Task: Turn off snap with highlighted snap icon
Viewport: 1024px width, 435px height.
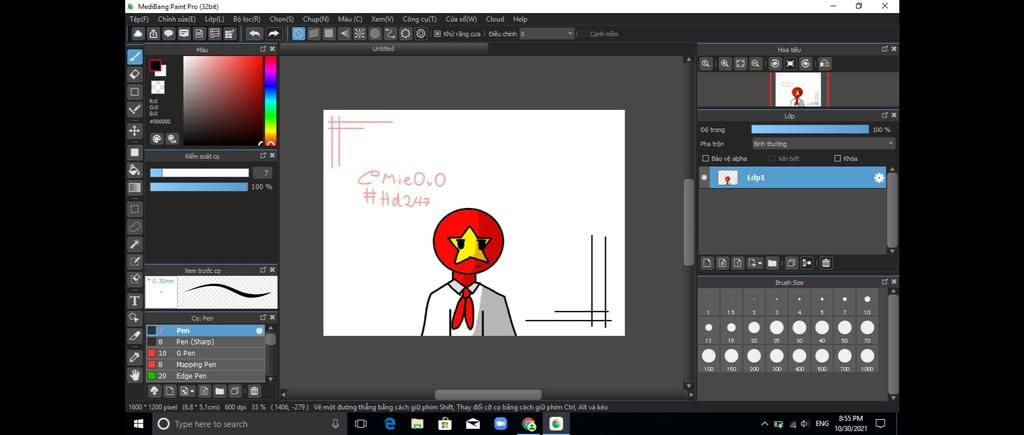Action: (x=298, y=34)
